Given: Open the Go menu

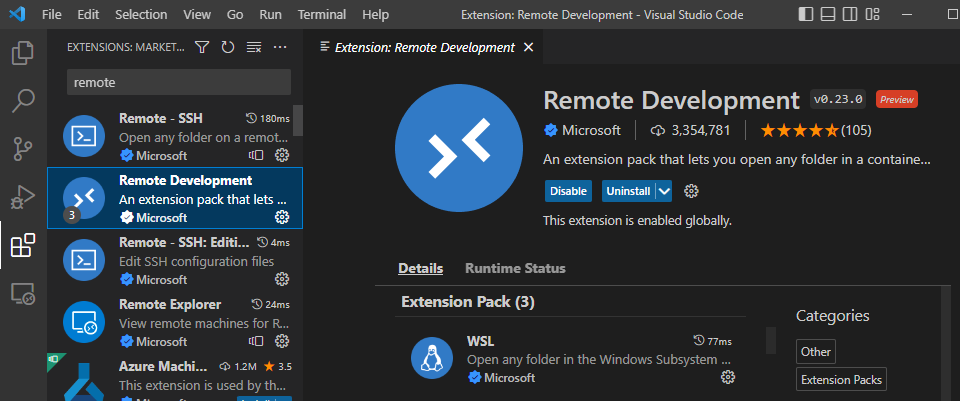Looking at the screenshot, I should pyautogui.click(x=235, y=14).
